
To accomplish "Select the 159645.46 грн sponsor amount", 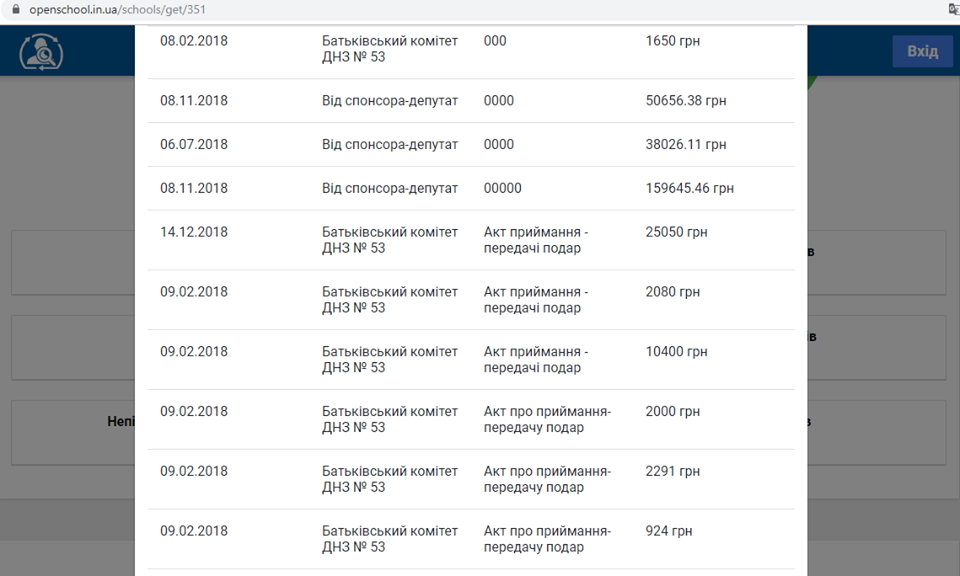I will point(690,189).
